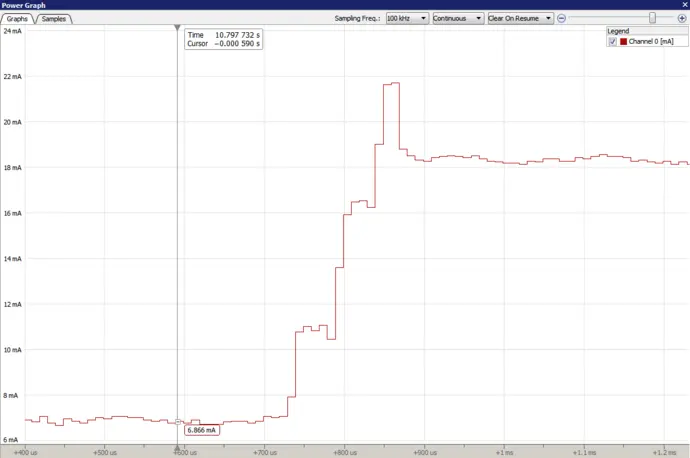Open the Clear On Resume dropdown
The height and width of the screenshot is (458, 690).
point(520,18)
